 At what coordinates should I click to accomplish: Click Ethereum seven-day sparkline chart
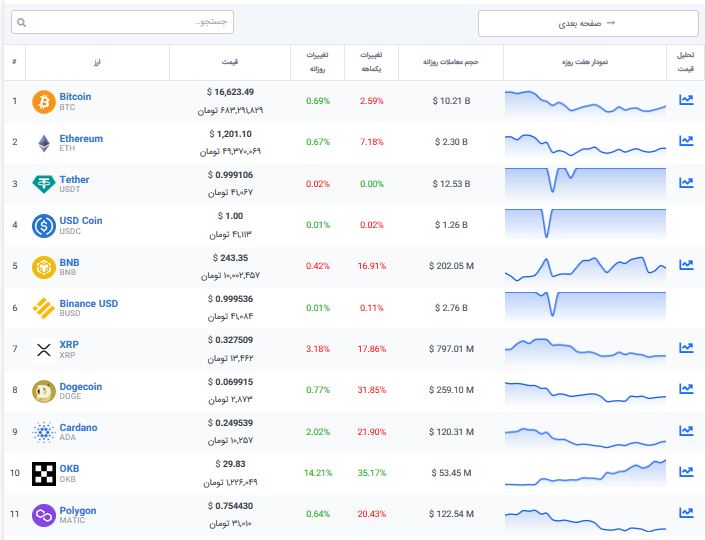585,145
